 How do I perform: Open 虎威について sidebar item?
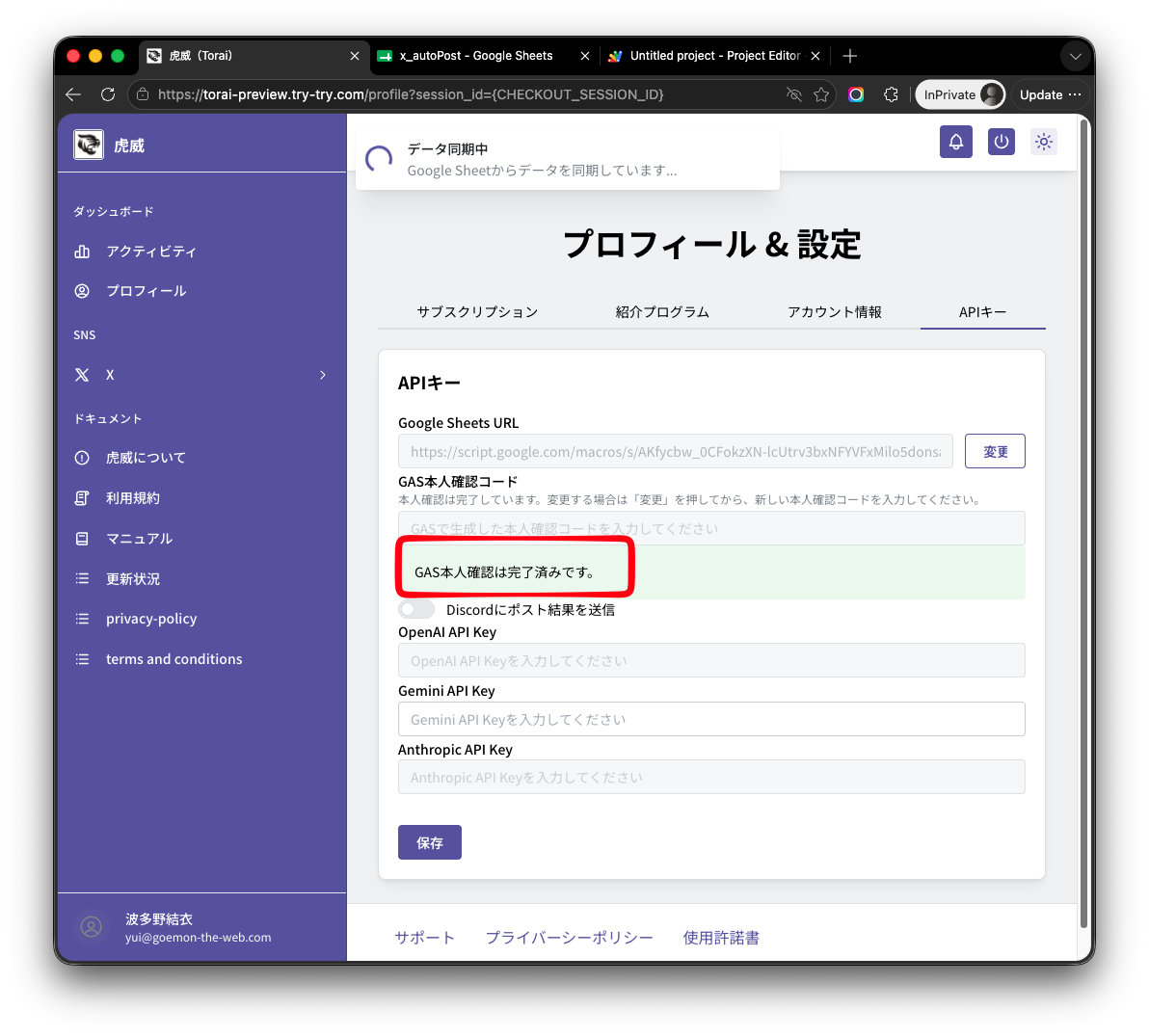coord(146,458)
